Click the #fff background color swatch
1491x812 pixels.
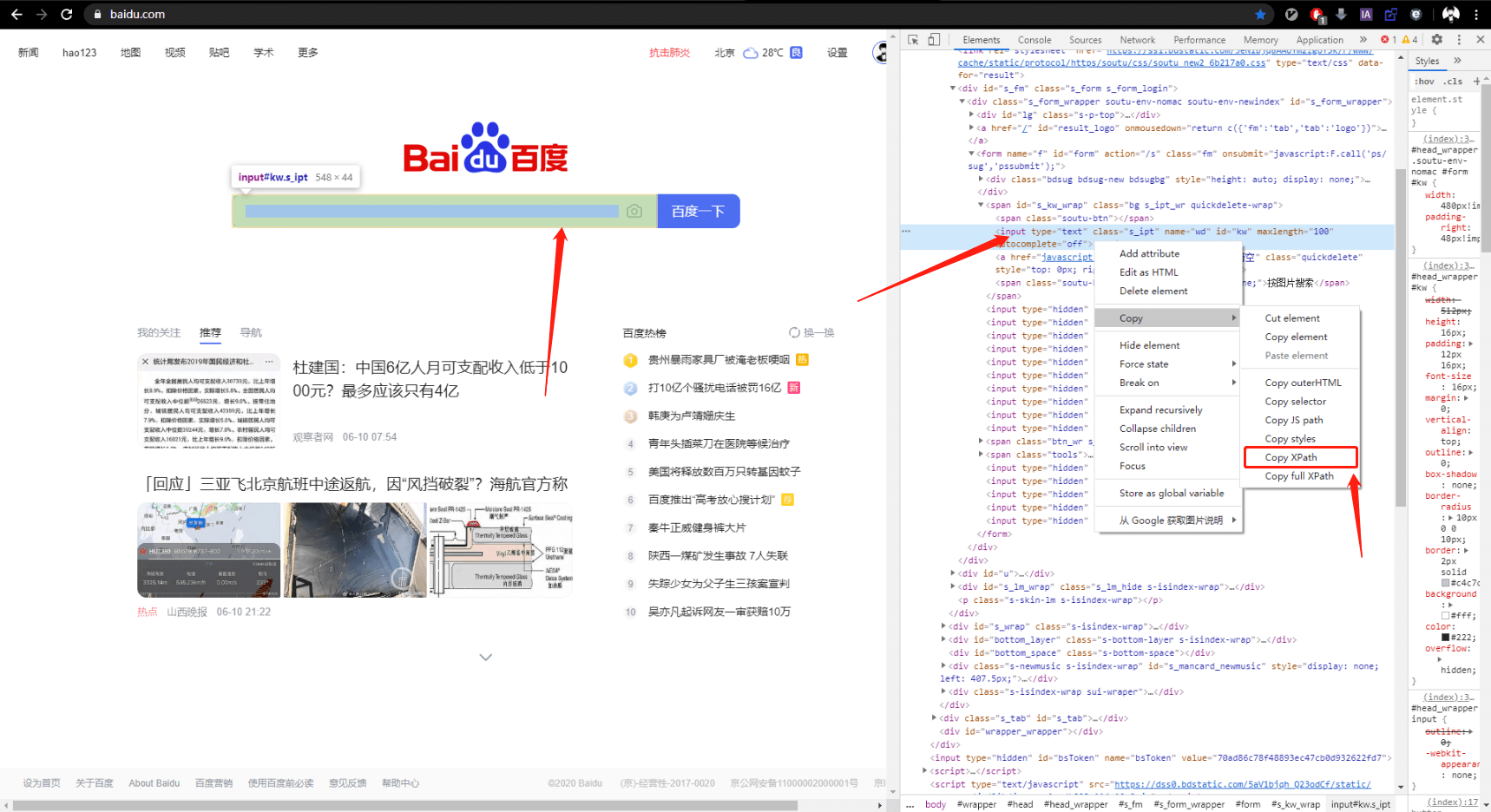[1446, 616]
